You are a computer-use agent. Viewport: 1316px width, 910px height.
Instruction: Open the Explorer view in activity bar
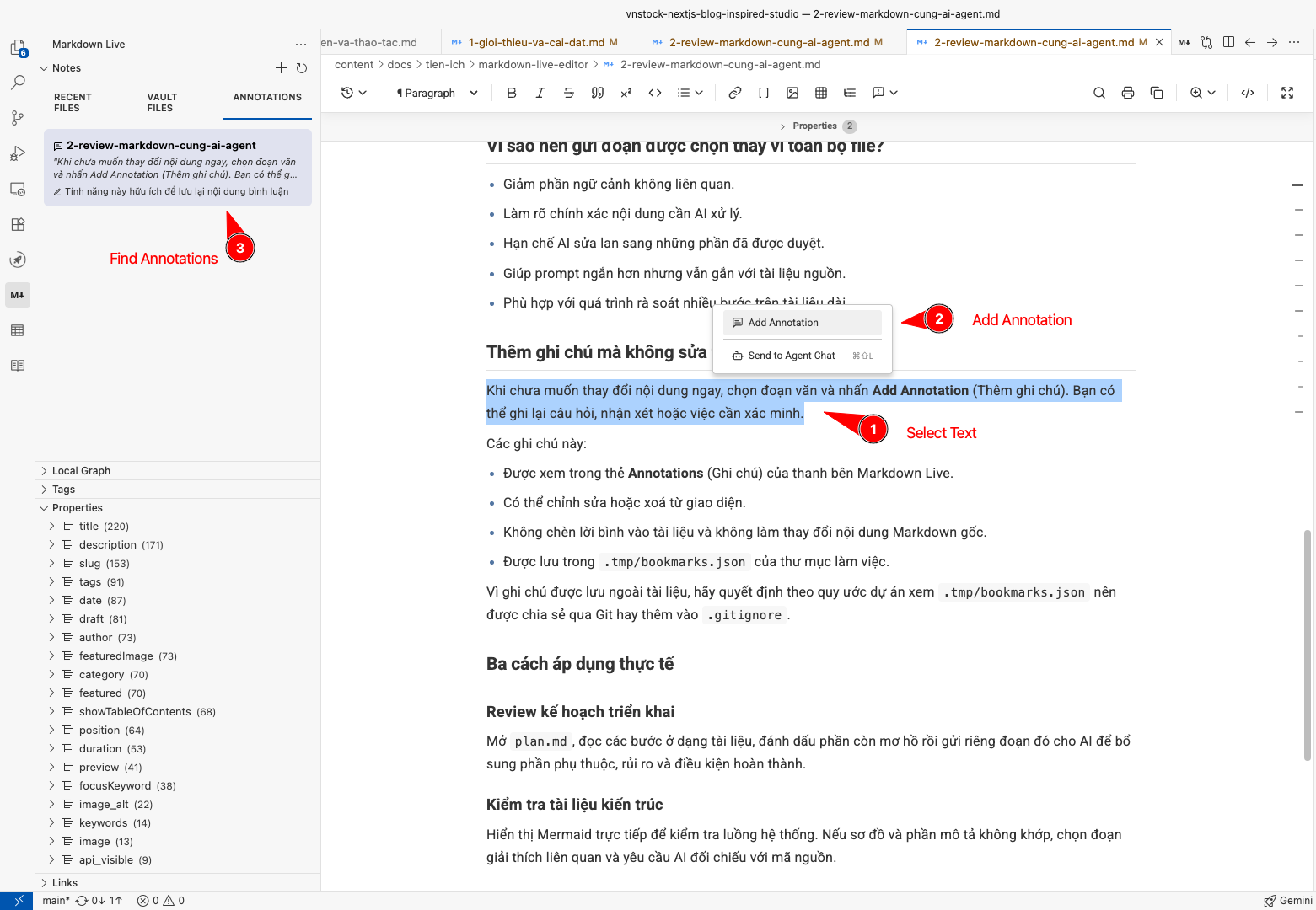pyautogui.click(x=18, y=48)
